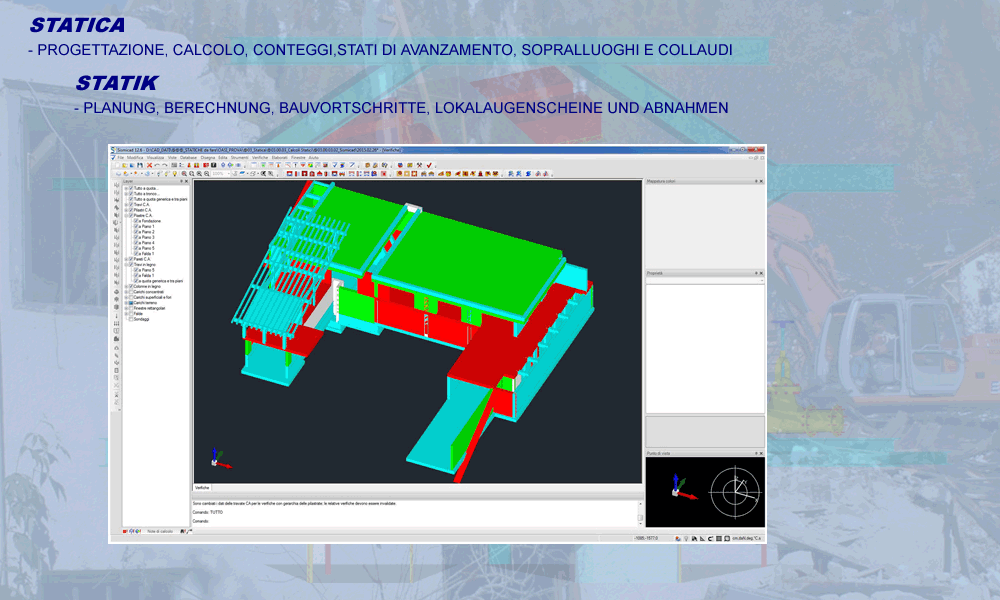Click the first zoom magnifier icon
This screenshot has width=1000, height=600.
(x=184, y=173)
